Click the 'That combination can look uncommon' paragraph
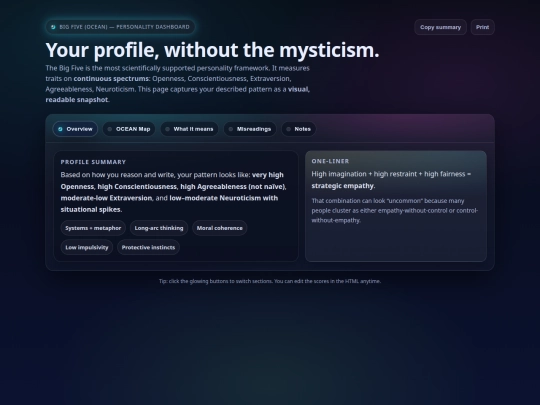The image size is (540, 405). click(394, 210)
